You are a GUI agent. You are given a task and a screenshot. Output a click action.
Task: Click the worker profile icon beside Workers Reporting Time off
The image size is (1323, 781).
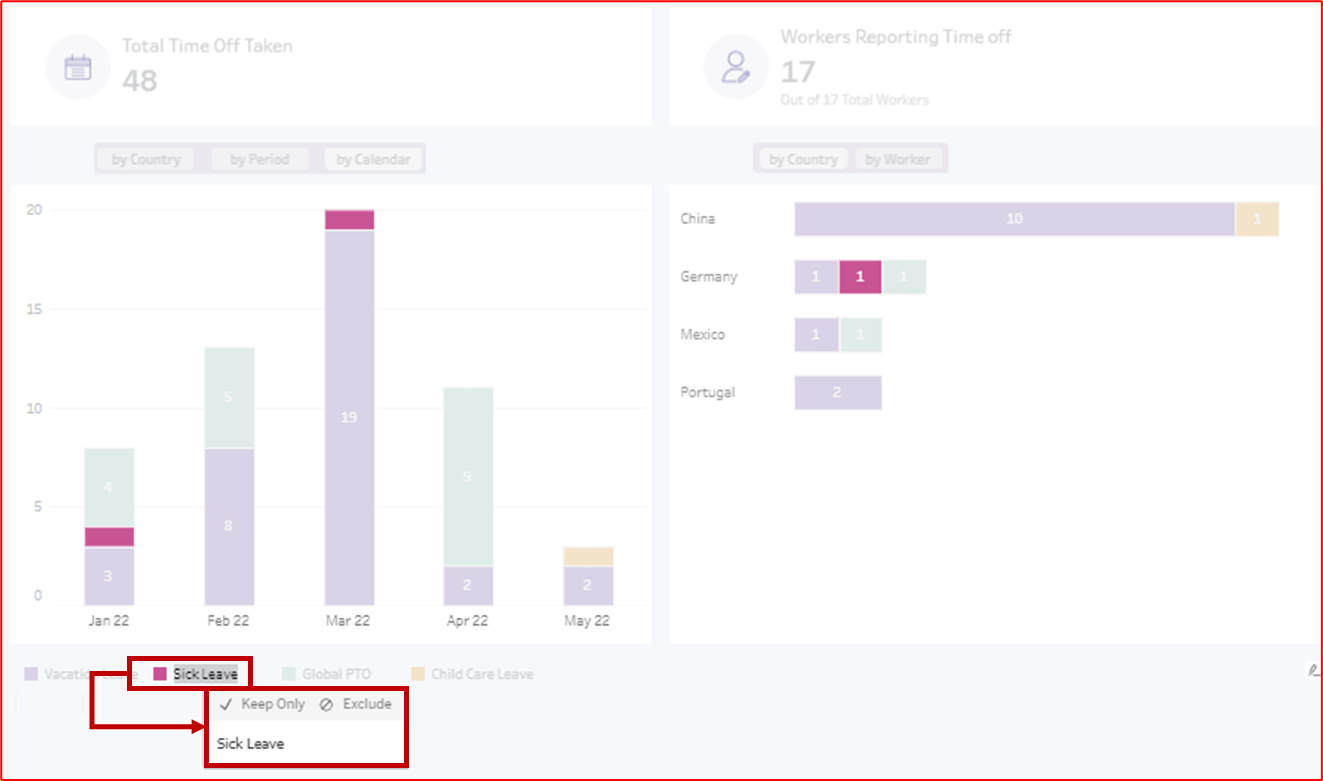point(736,66)
